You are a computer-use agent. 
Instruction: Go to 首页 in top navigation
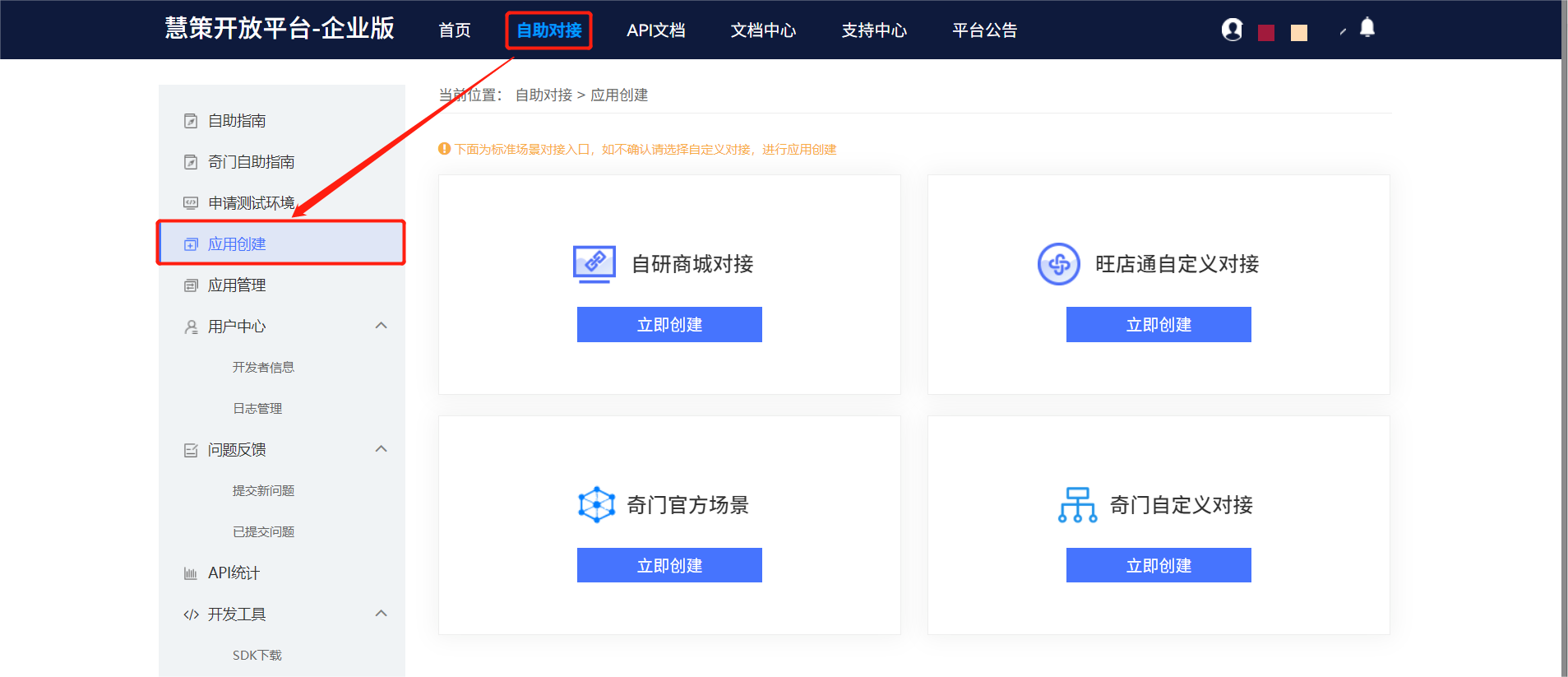click(x=455, y=30)
